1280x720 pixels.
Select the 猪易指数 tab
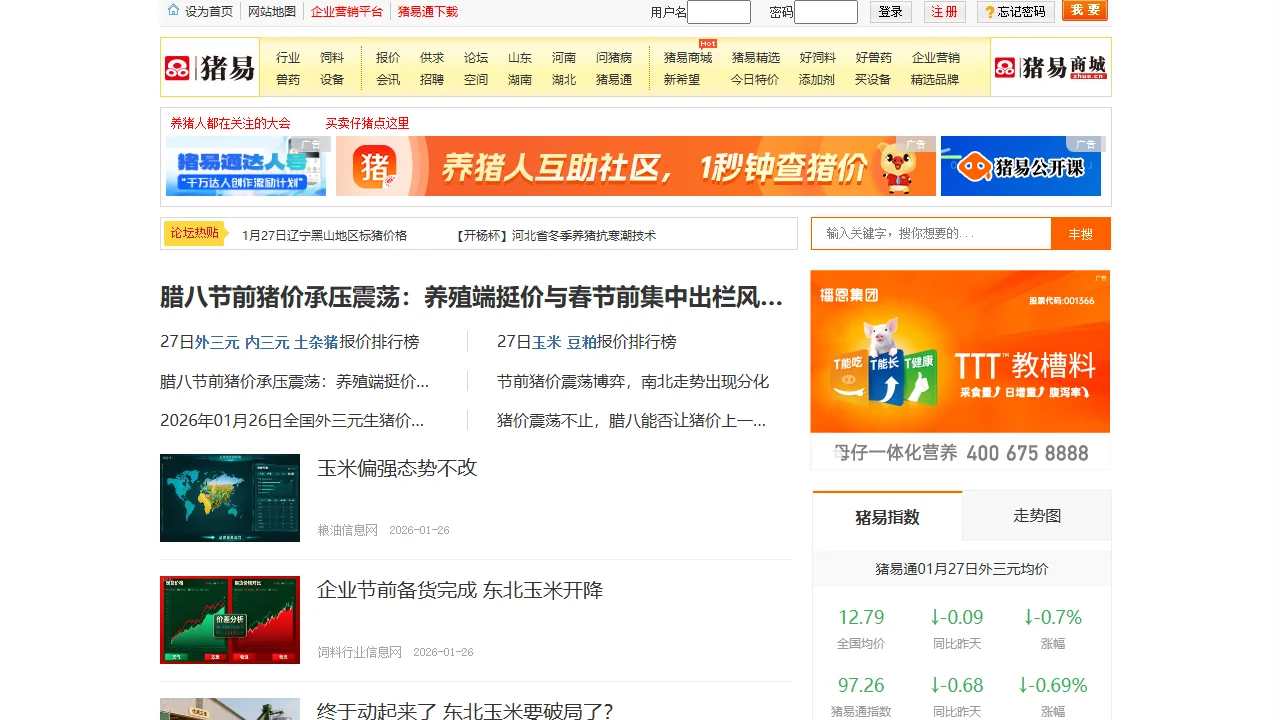point(886,515)
